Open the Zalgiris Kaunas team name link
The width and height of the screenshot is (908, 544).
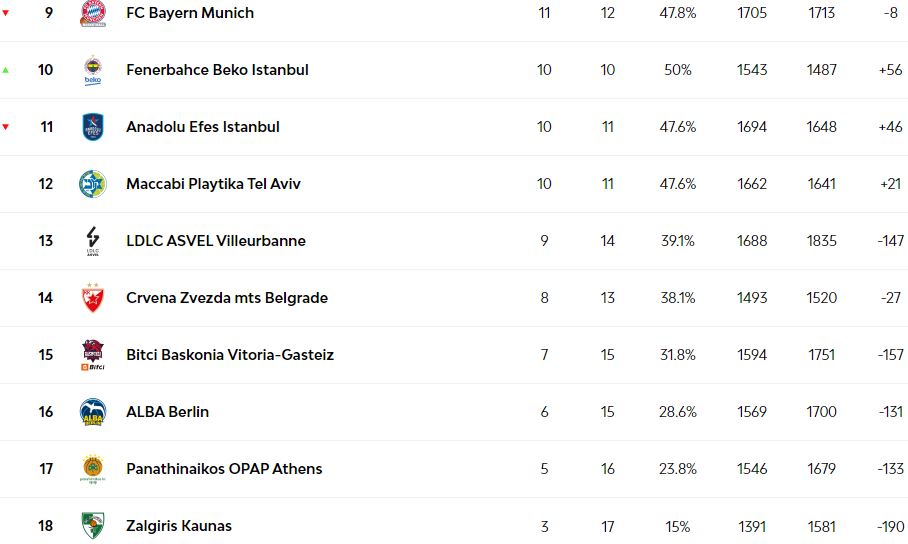[x=179, y=525]
